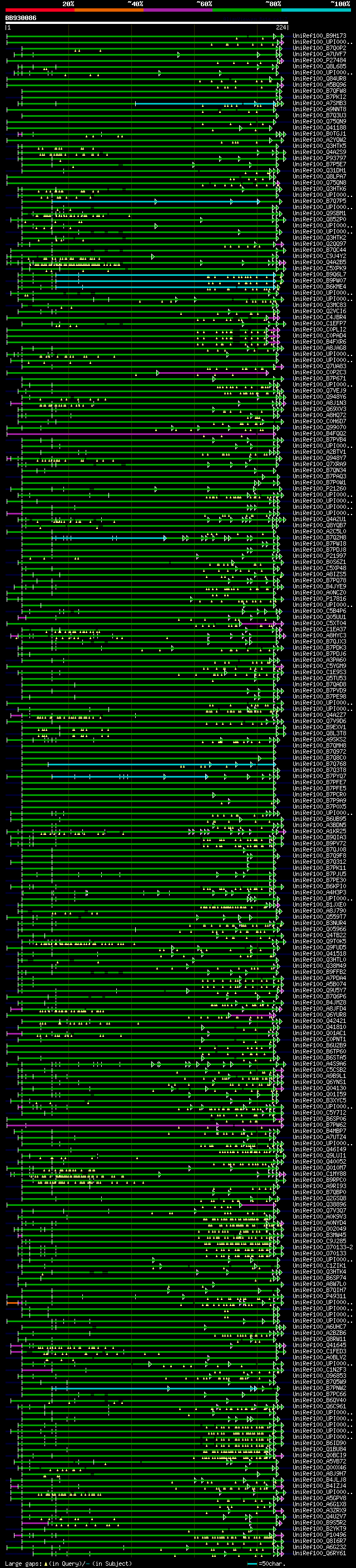Select hit UniRef100_A8HYC3
Screen dimensions: 356x1568
(x=319, y=635)
